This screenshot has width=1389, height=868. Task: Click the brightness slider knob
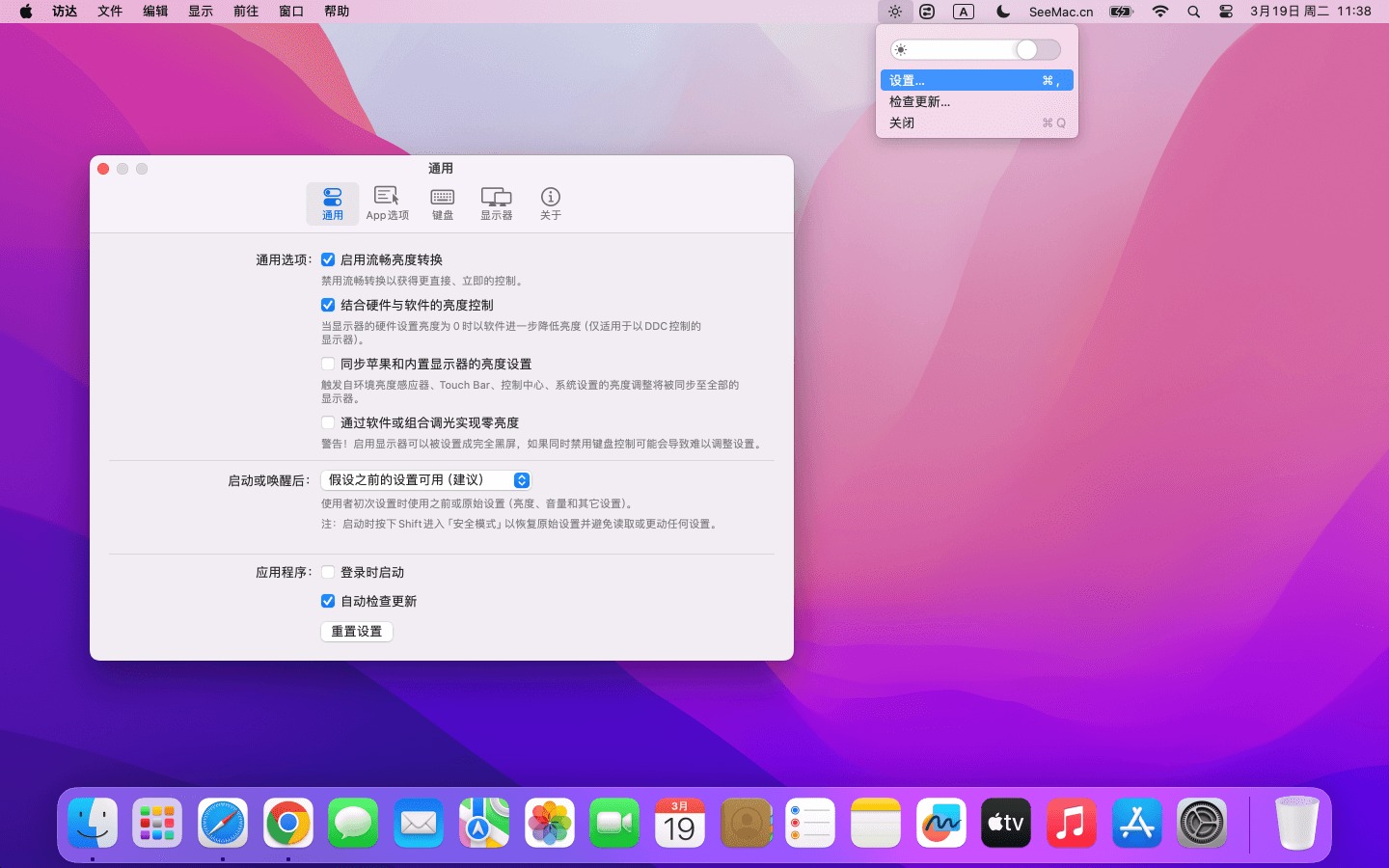click(x=1026, y=49)
